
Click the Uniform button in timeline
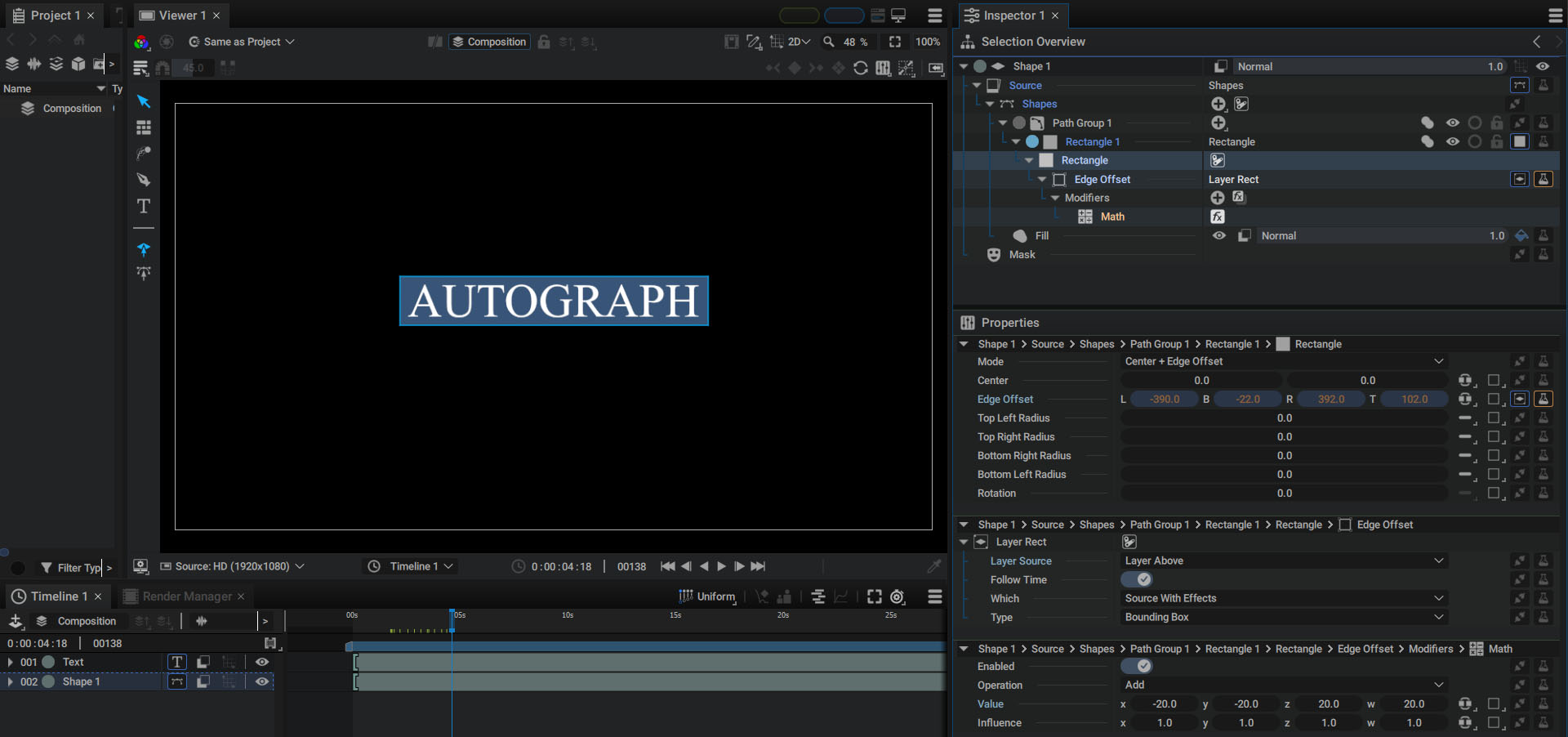tap(707, 596)
